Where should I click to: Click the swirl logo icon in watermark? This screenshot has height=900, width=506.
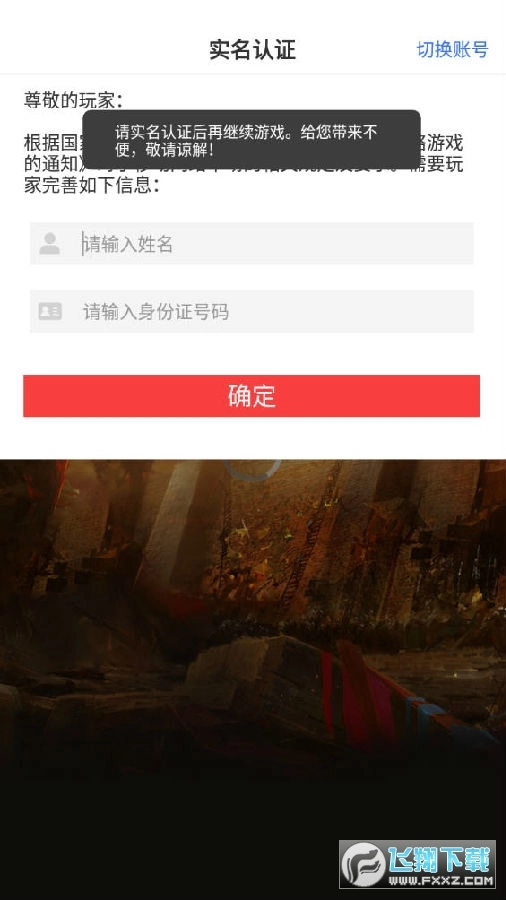[x=364, y=863]
